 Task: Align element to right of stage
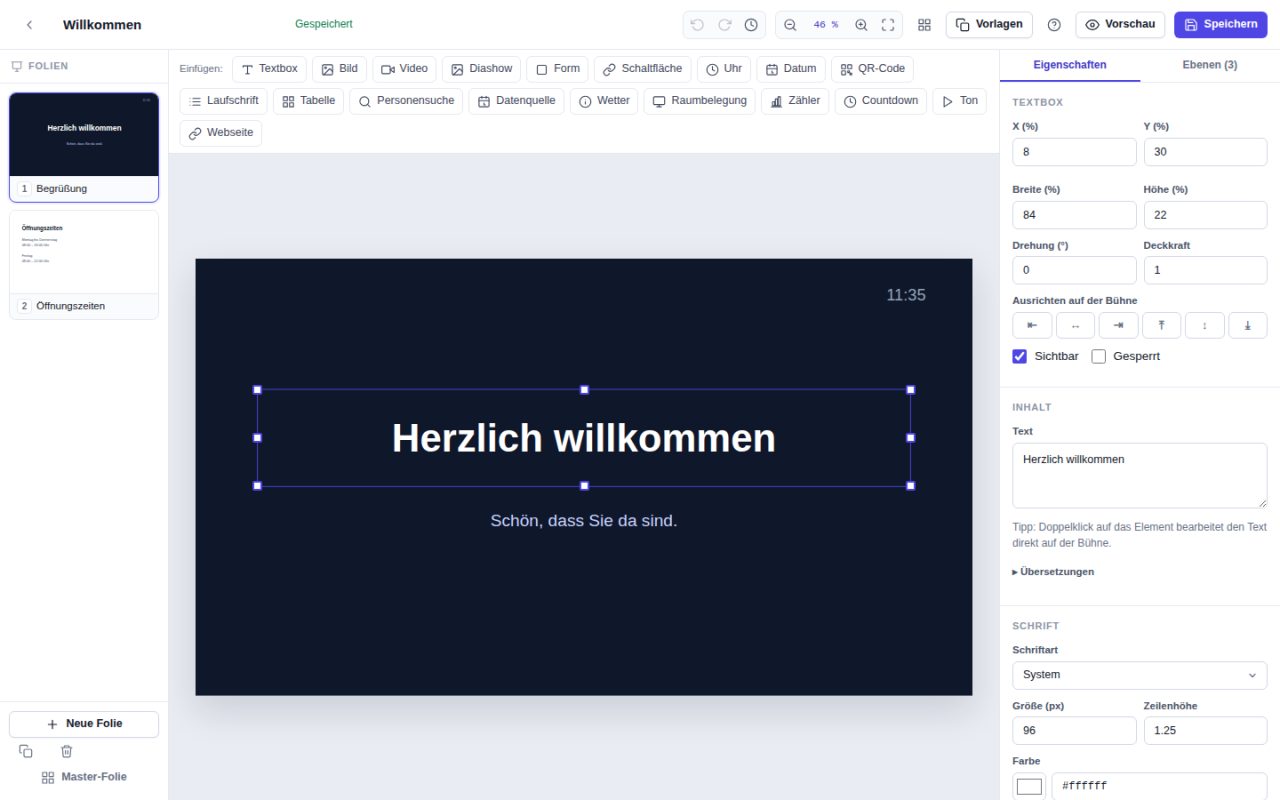(1118, 325)
